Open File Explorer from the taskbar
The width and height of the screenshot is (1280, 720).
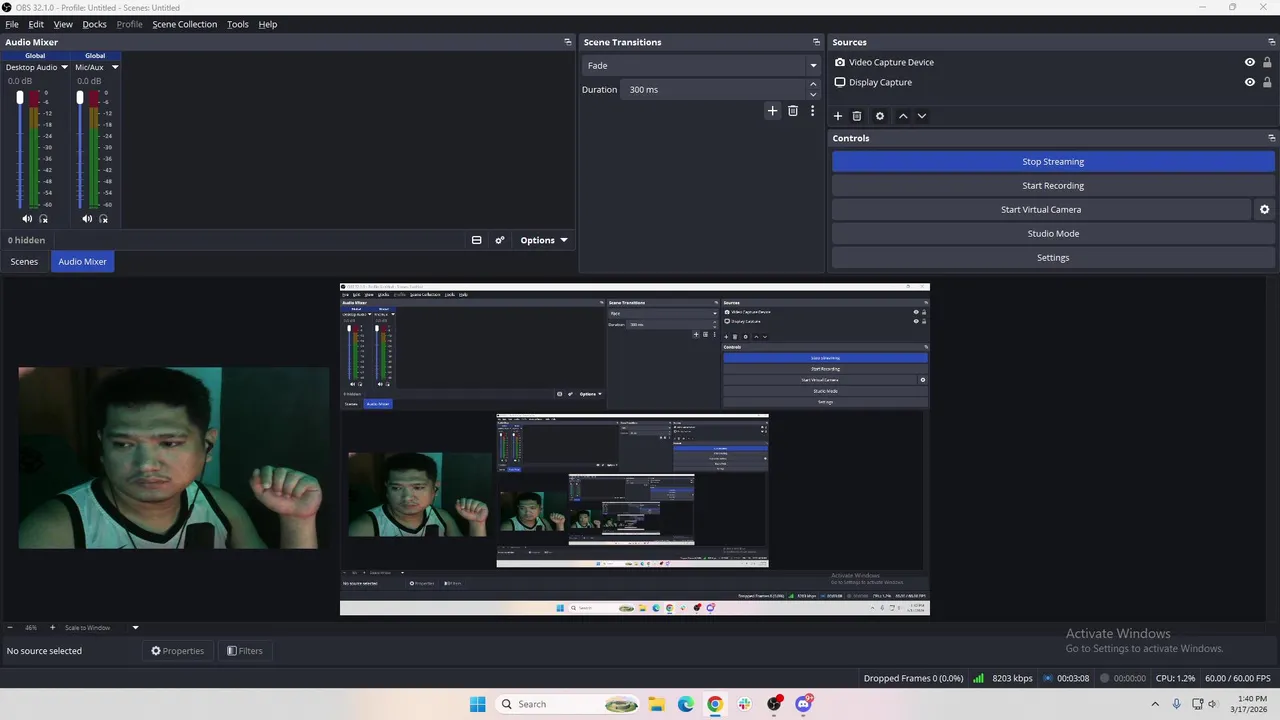[656, 704]
